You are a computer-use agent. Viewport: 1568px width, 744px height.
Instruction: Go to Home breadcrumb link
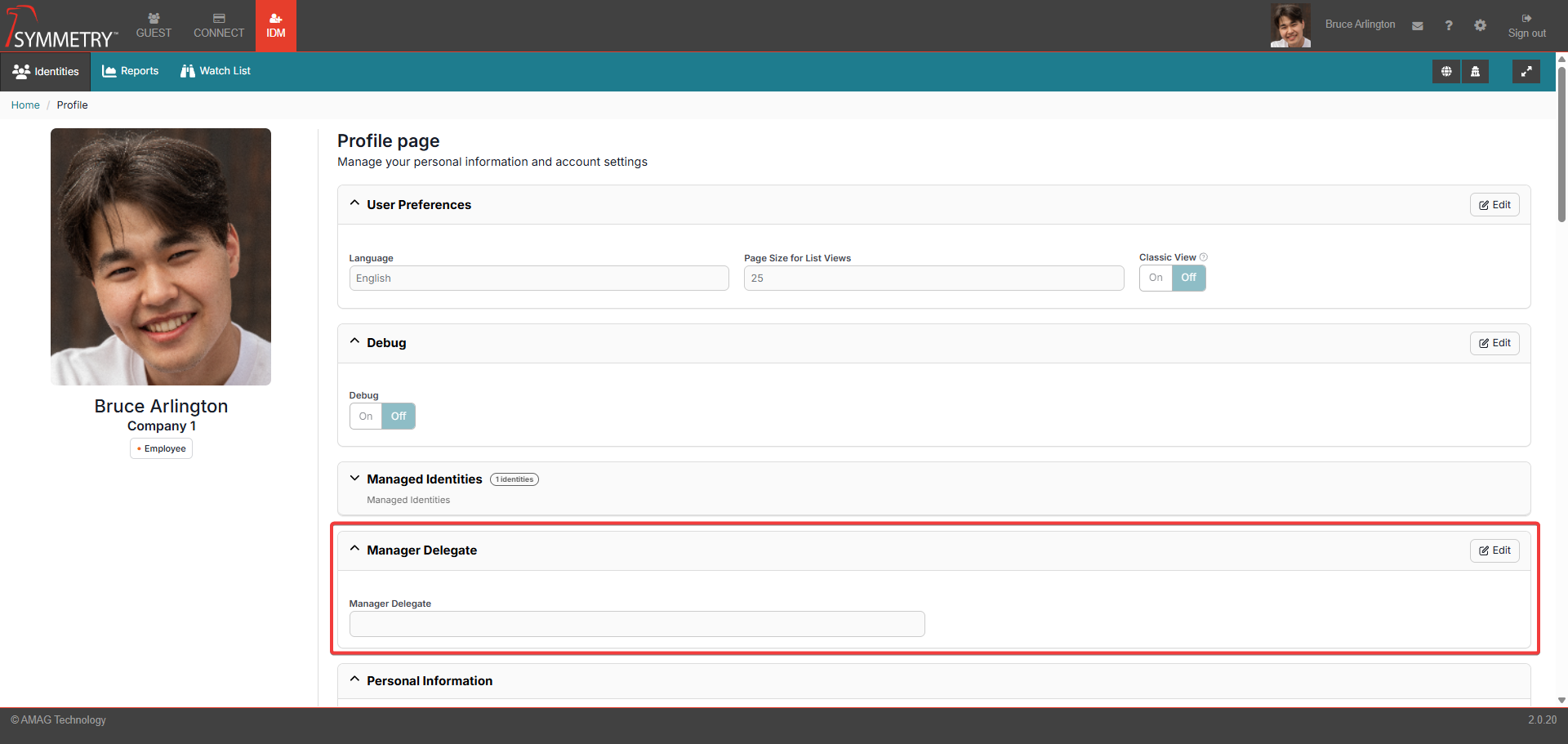point(25,105)
